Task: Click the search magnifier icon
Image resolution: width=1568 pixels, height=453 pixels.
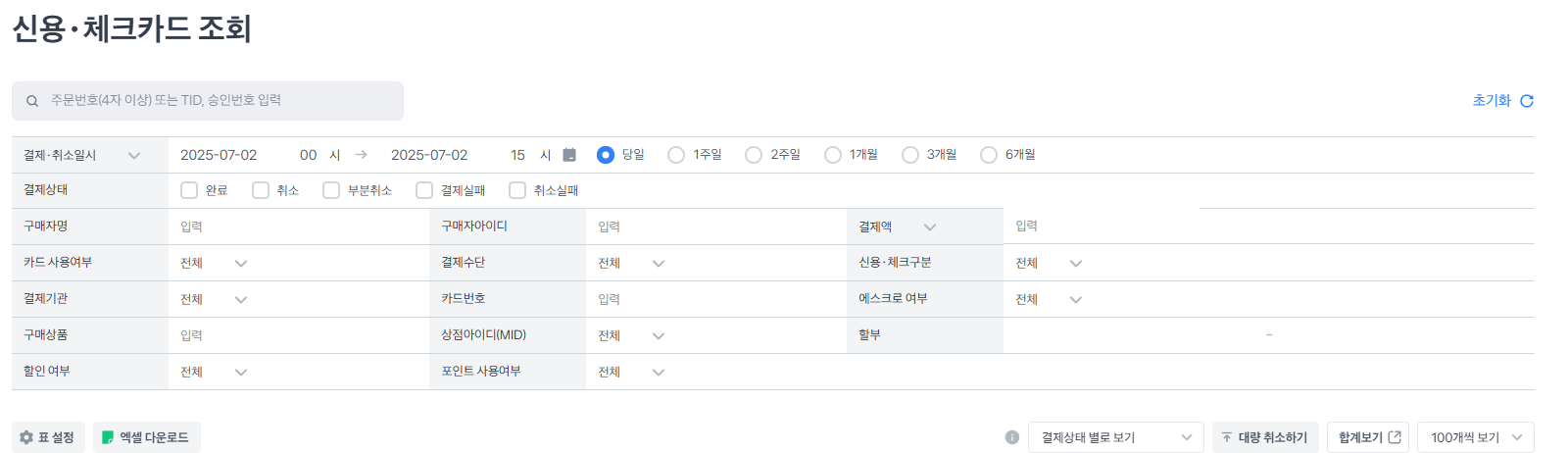Action: pyautogui.click(x=32, y=101)
